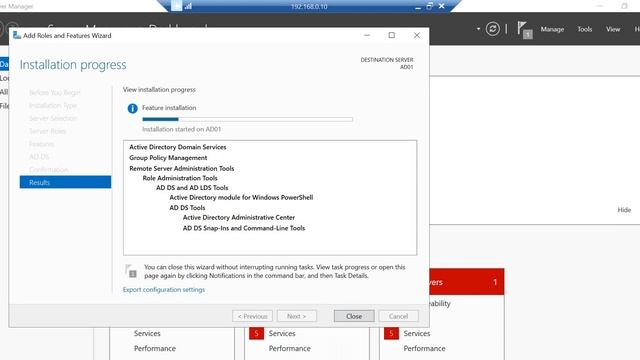
Task: Select the Server Roles step in sidebar
Action: pyautogui.click(x=47, y=131)
